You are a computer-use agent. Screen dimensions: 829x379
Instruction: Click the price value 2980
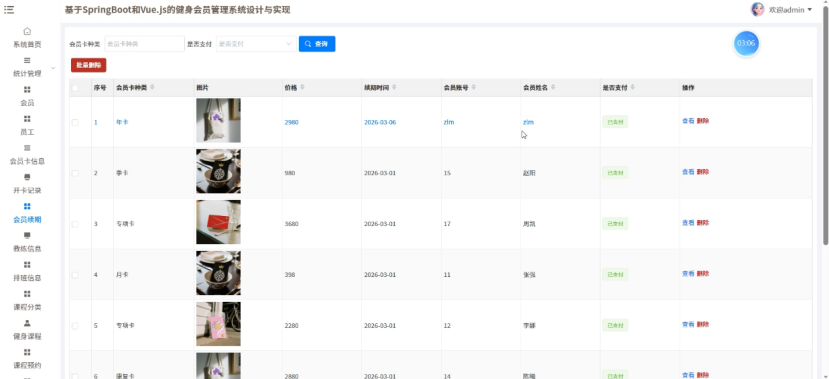pos(291,122)
